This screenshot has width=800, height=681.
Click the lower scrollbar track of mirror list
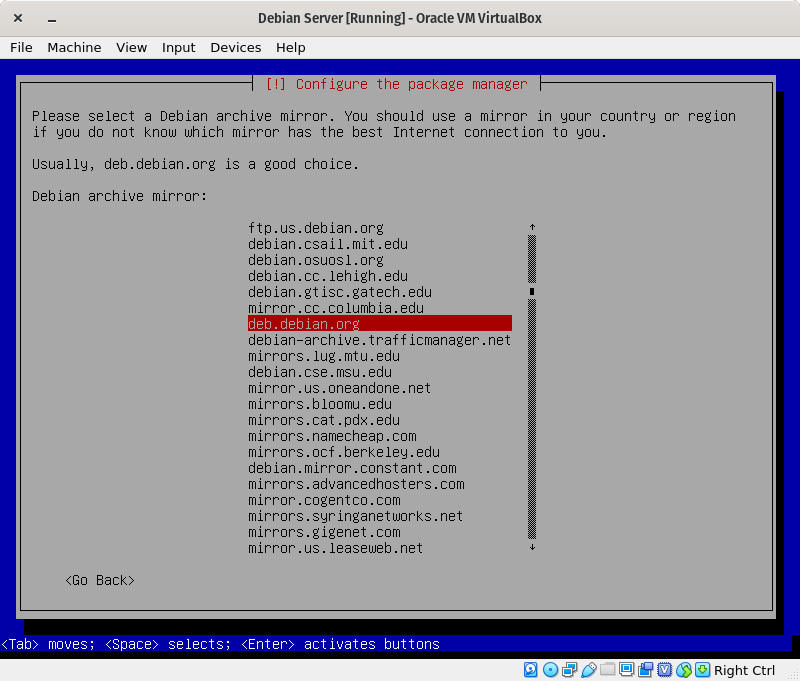pos(532,418)
